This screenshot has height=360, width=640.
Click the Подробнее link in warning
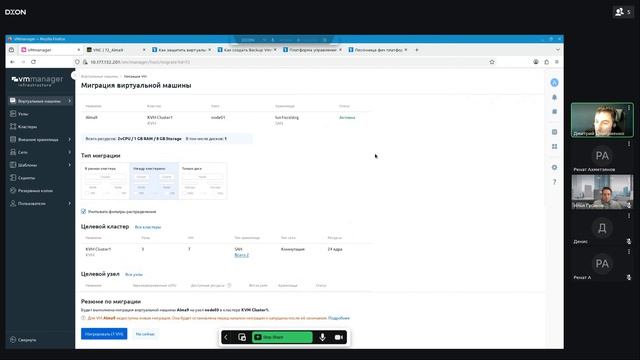[339, 318]
